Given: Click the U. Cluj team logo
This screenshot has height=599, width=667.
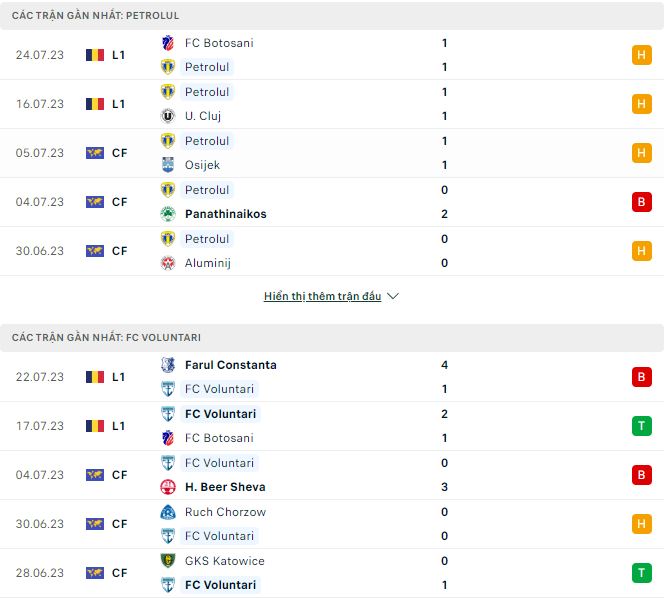Looking at the screenshot, I should click(167, 116).
